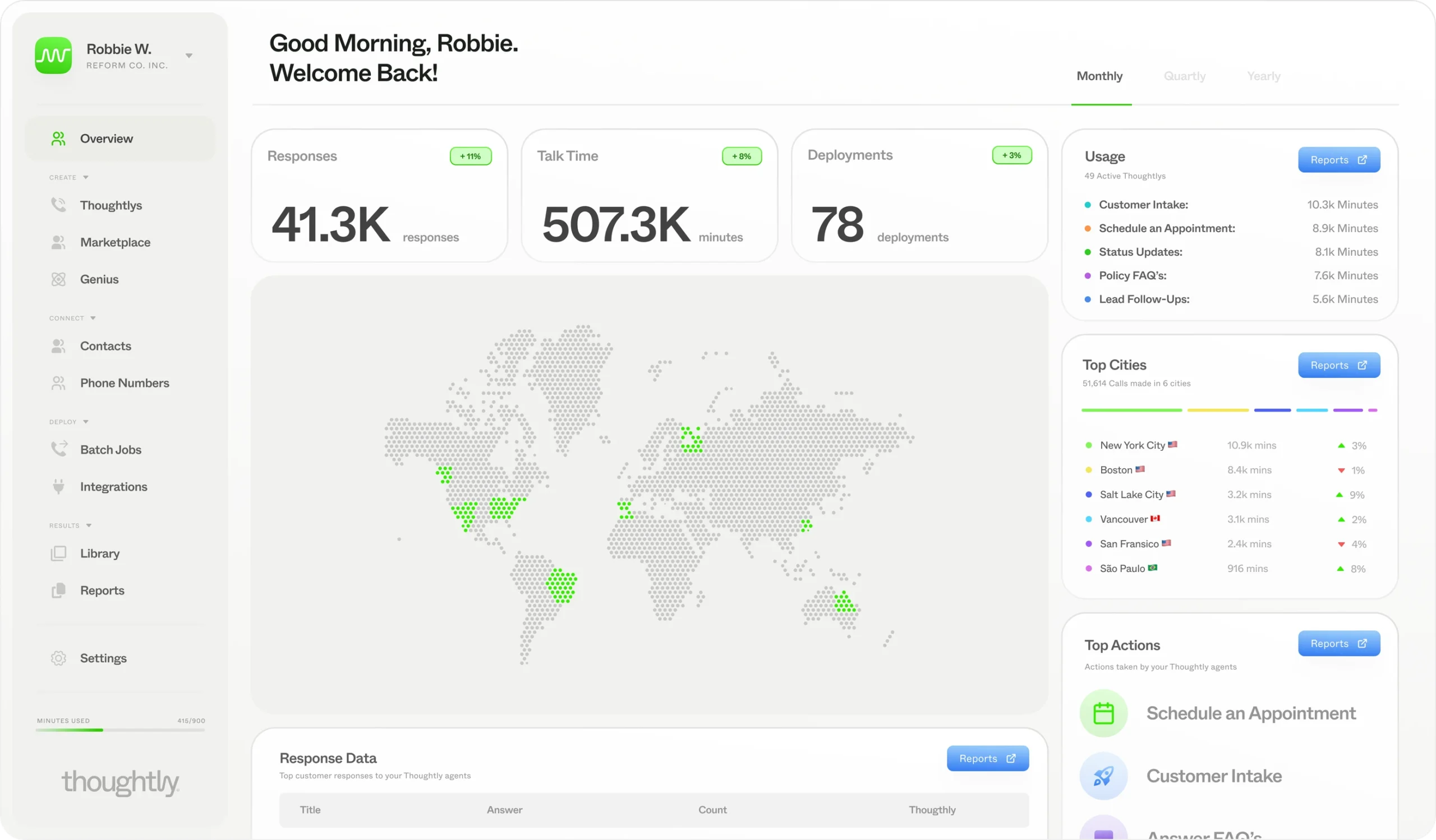
Task: Collapse the CREATE sidebar section
Action: coord(85,177)
